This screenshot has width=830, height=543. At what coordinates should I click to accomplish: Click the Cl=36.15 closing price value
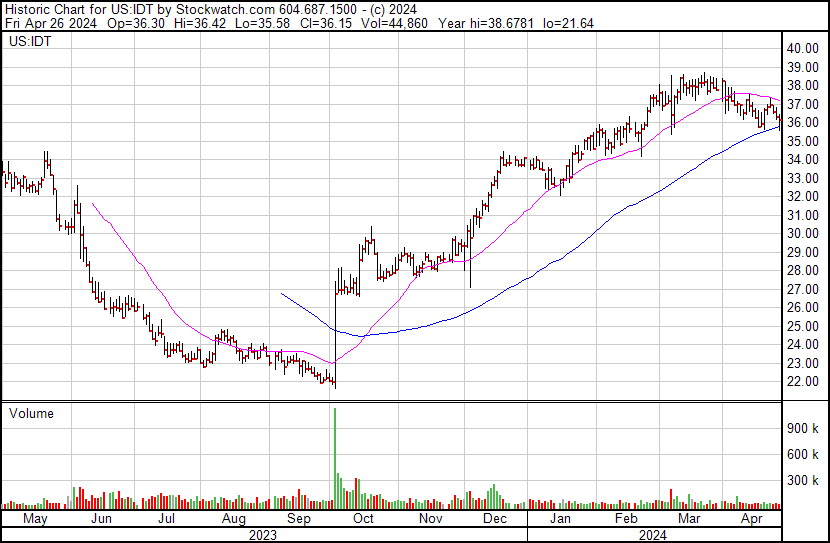click(x=326, y=23)
